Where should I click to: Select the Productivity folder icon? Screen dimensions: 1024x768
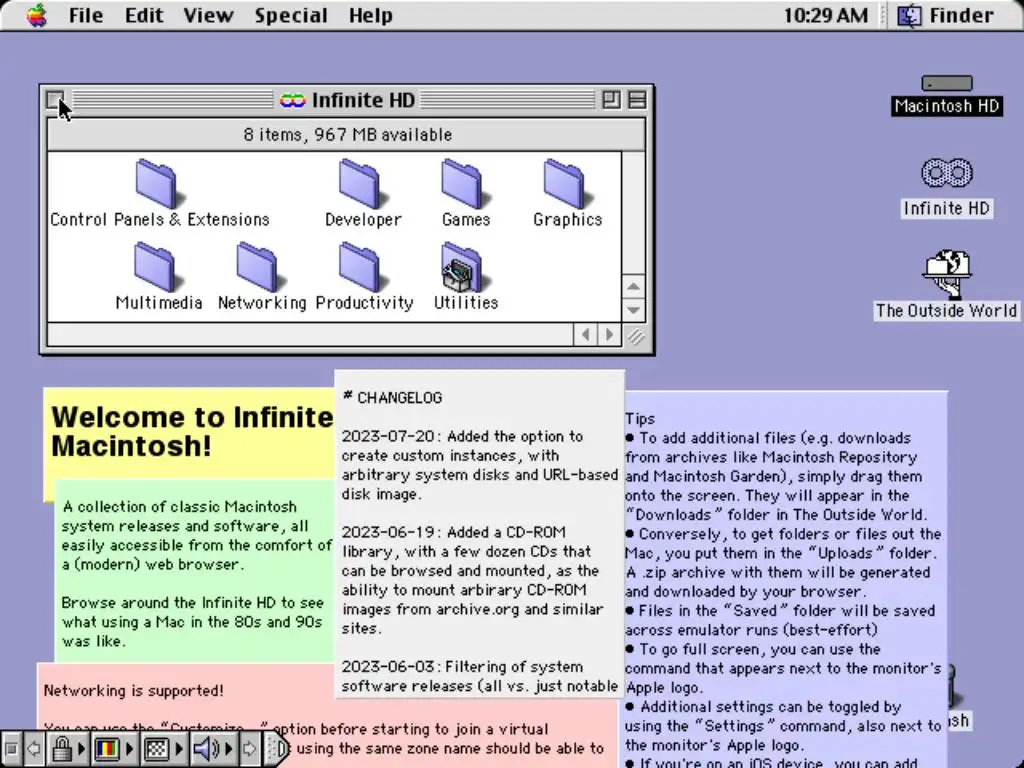362,267
